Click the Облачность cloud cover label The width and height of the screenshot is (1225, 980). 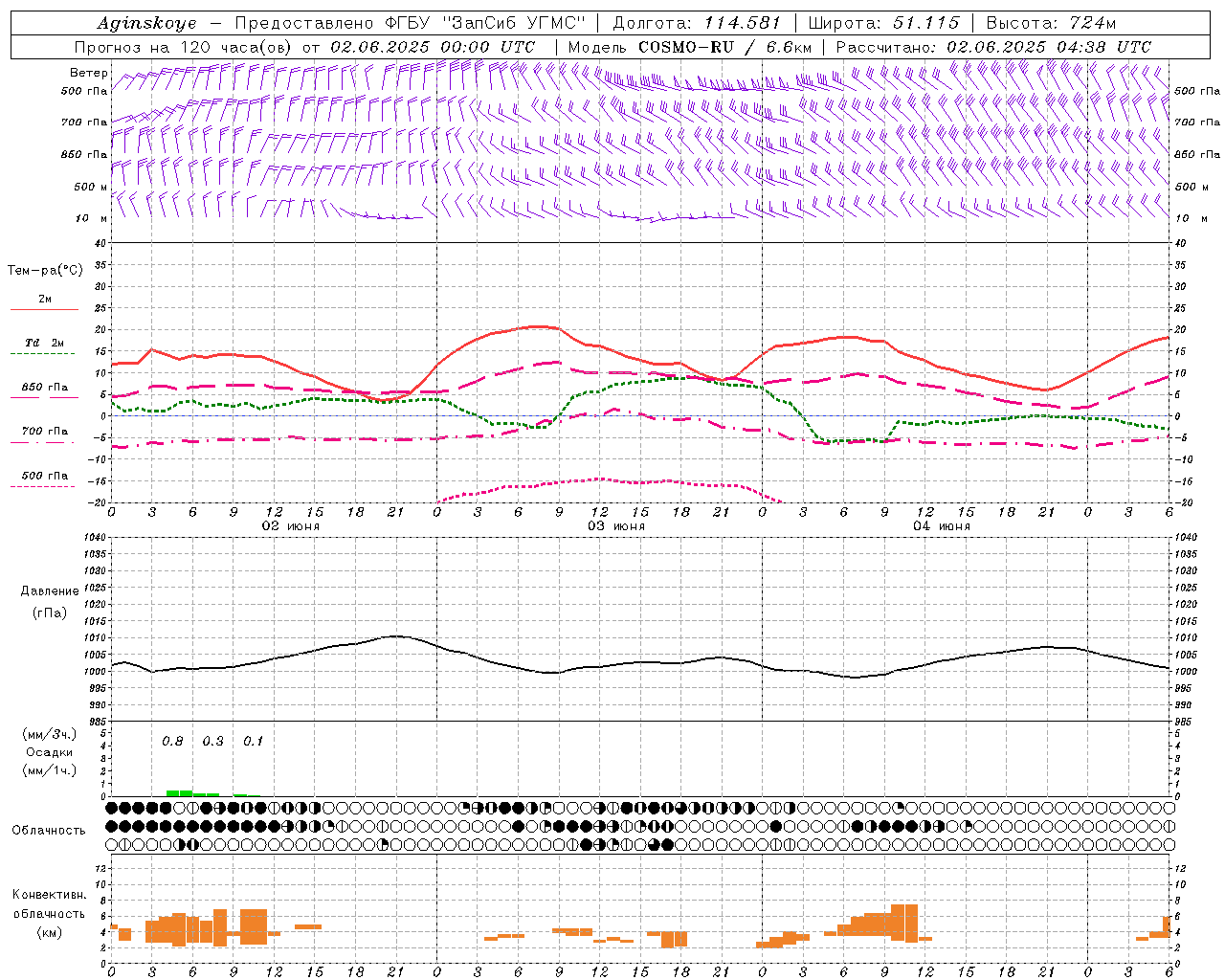[x=49, y=830]
